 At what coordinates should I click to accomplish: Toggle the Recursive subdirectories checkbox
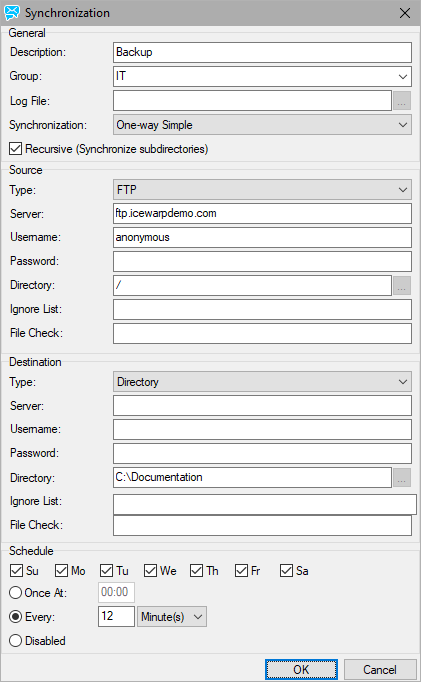[15, 149]
